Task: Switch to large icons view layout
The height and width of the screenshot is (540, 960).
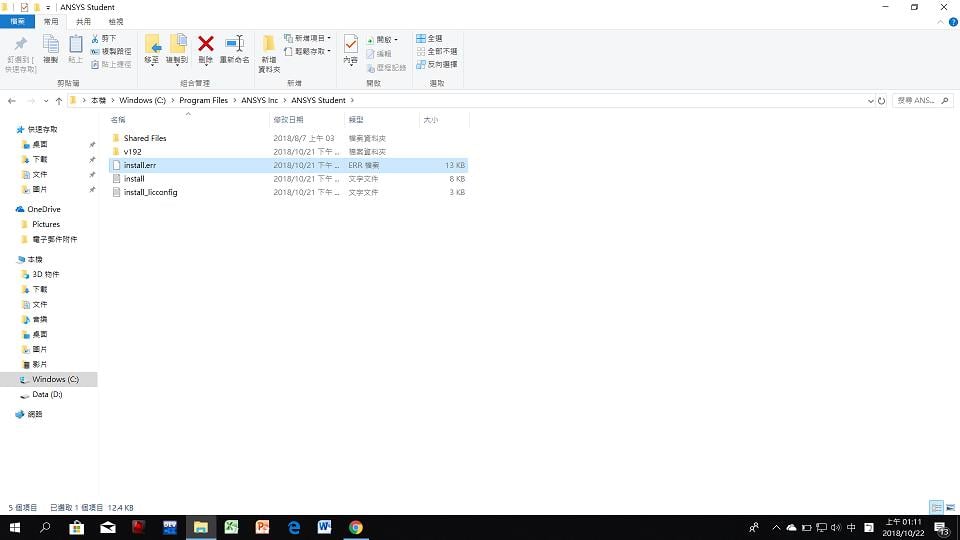Action: (x=950, y=508)
